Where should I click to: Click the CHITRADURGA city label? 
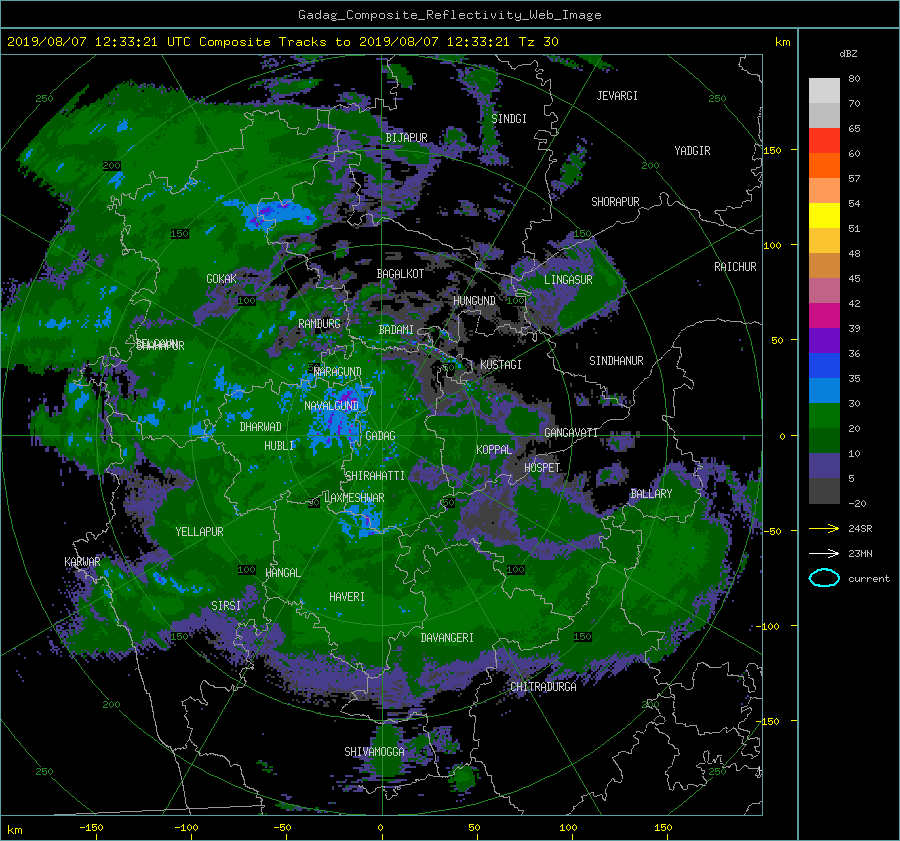pos(543,687)
